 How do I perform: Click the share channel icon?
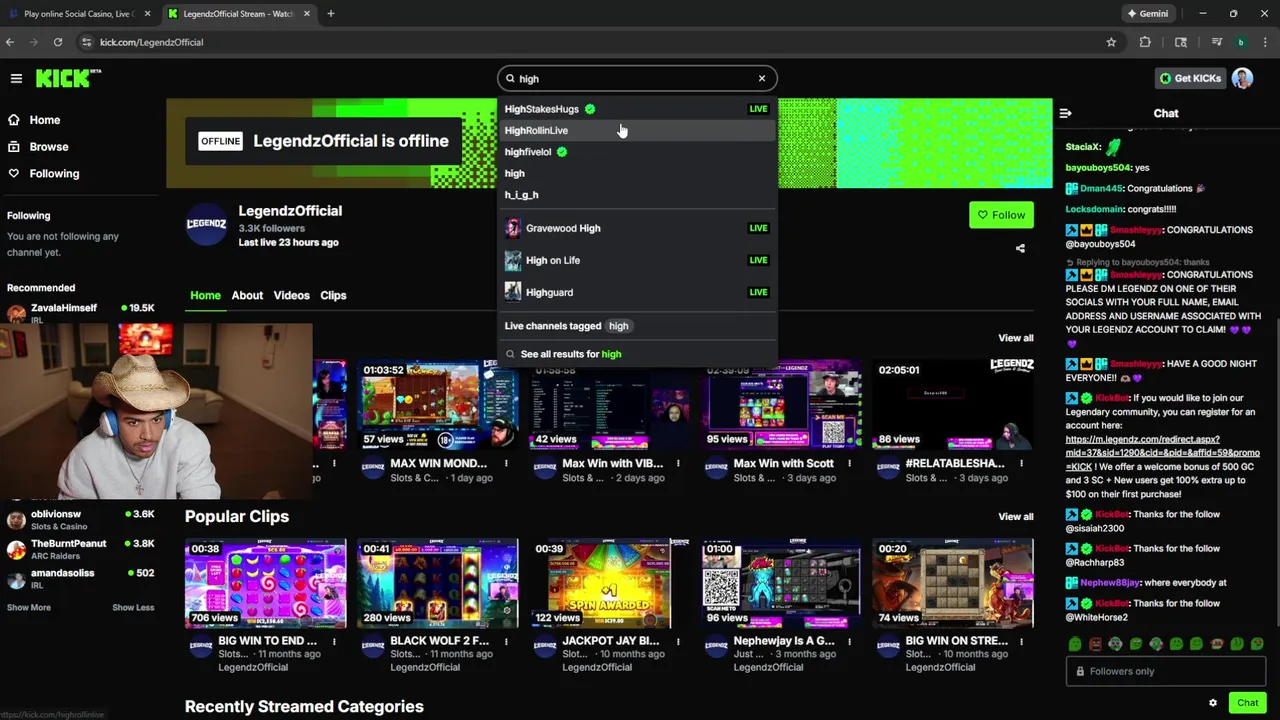click(1020, 248)
